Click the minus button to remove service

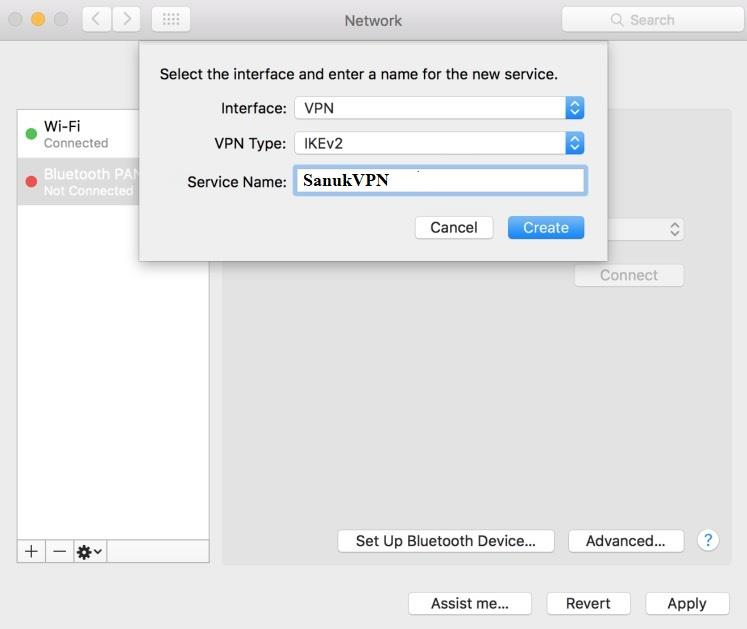59,551
